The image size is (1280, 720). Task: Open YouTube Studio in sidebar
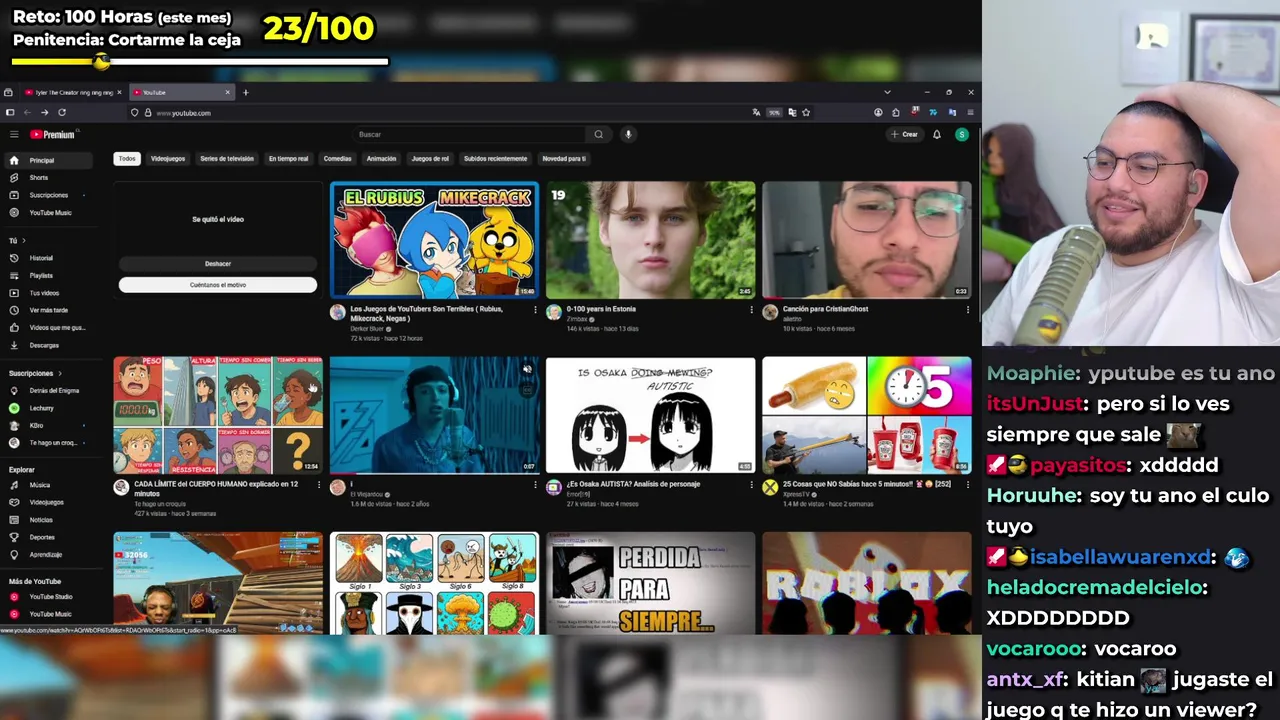coord(50,597)
